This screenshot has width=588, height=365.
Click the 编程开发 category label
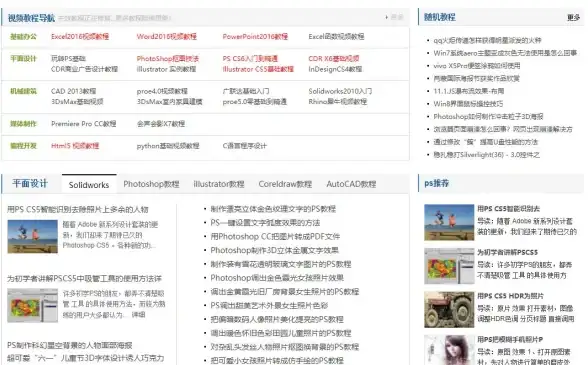tap(23, 146)
